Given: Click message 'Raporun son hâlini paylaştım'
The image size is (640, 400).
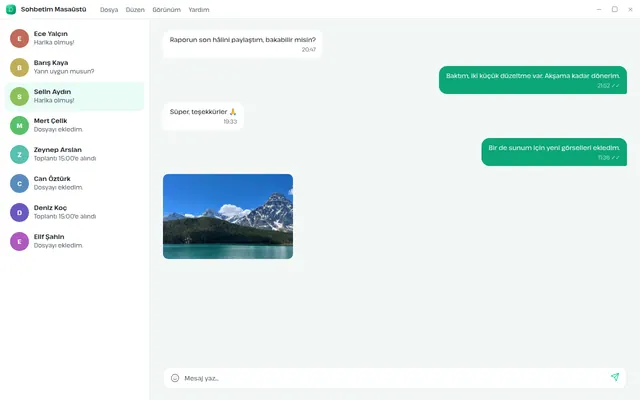Looking at the screenshot, I should [242, 44].
